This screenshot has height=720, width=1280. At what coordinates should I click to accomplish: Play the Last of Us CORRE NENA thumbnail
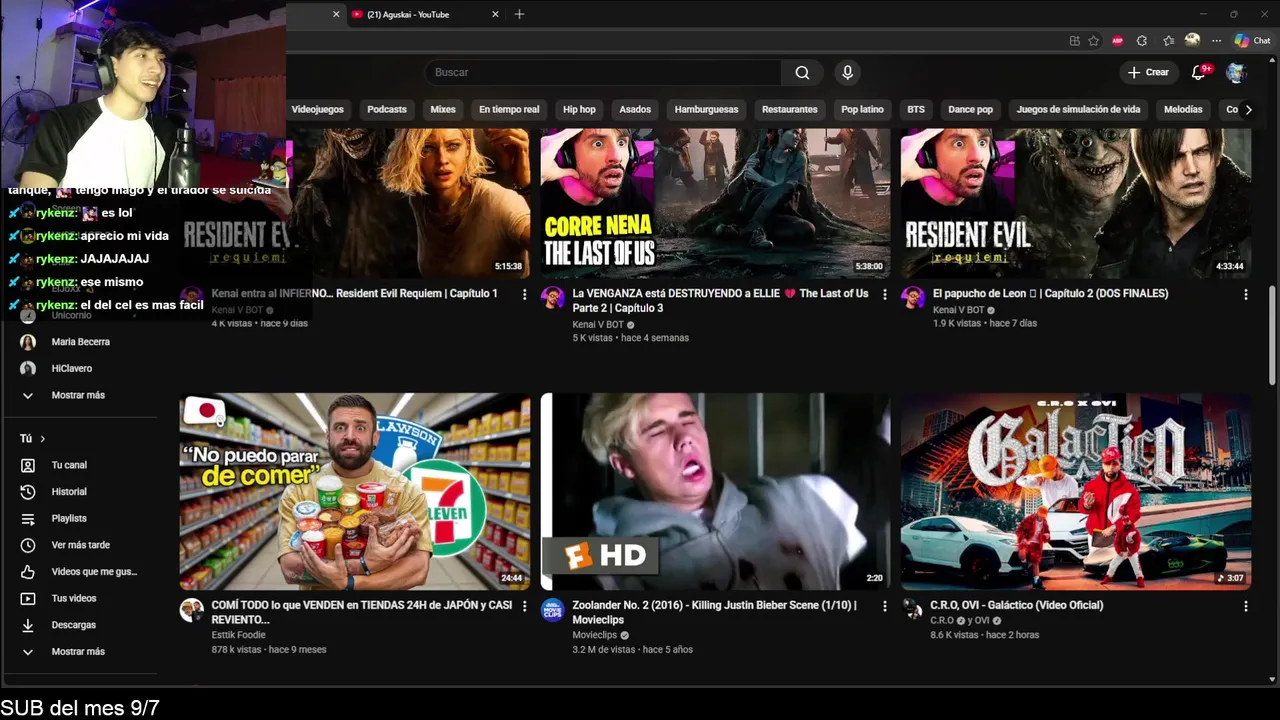click(715, 203)
